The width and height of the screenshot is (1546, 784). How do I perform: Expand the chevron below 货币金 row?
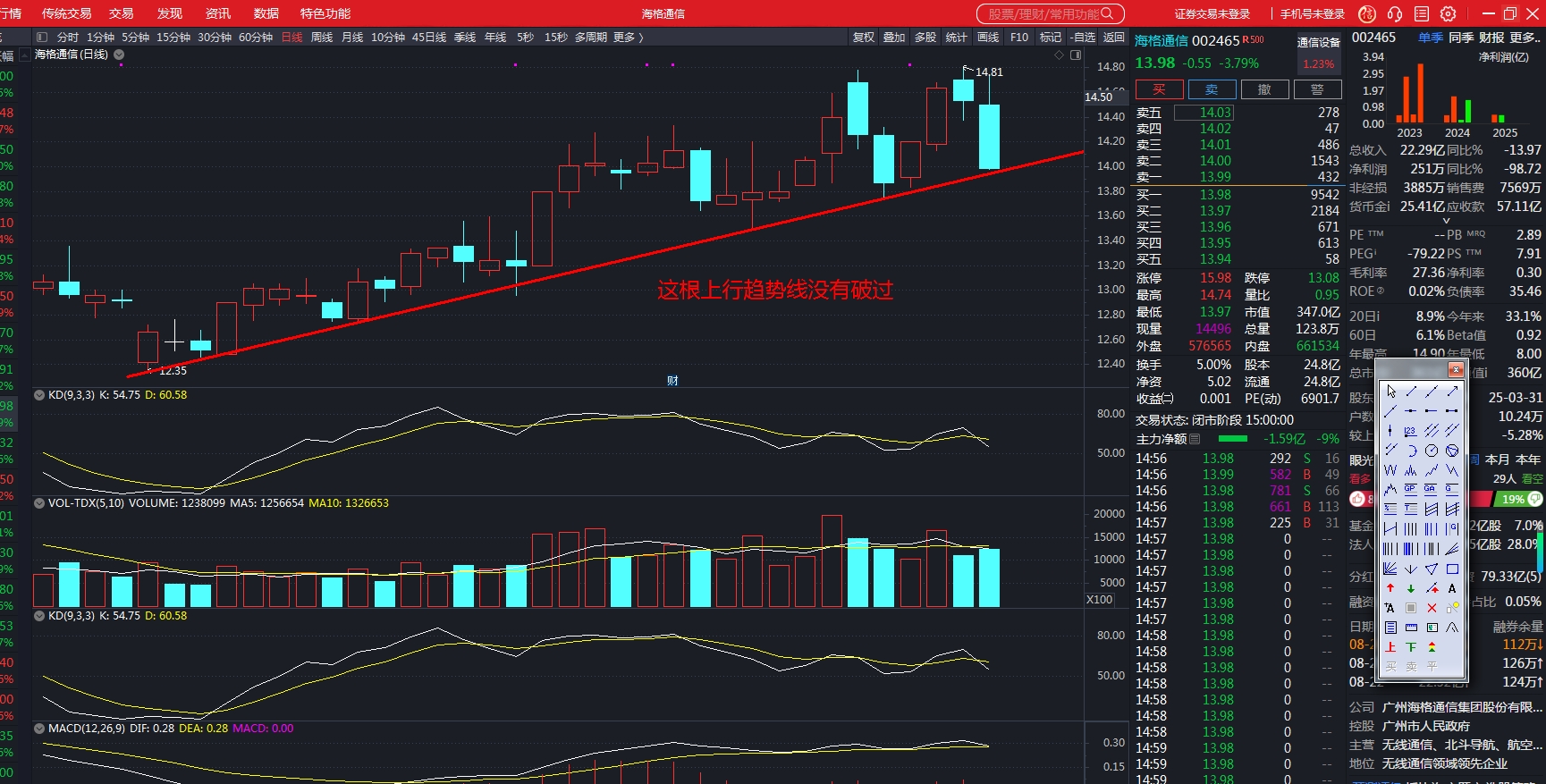[1446, 220]
